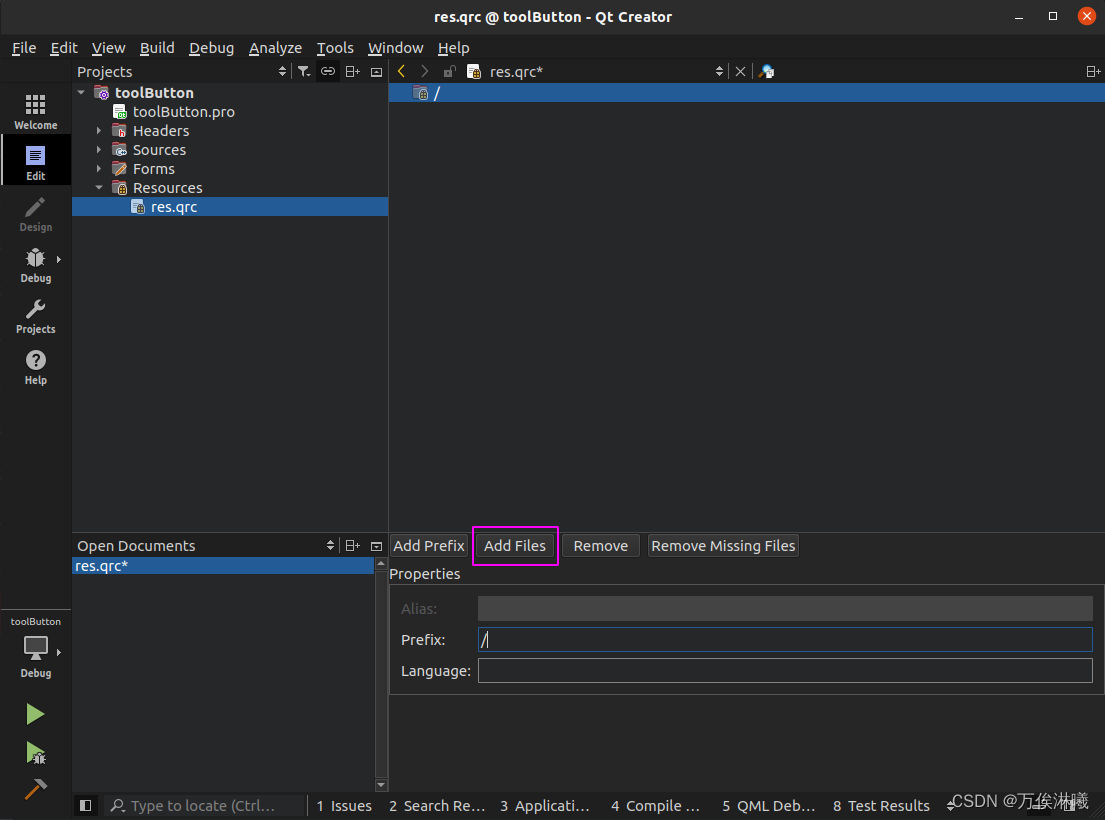Toggle synchronize with editor link icon
Viewport: 1105px width, 820px height.
(328, 71)
